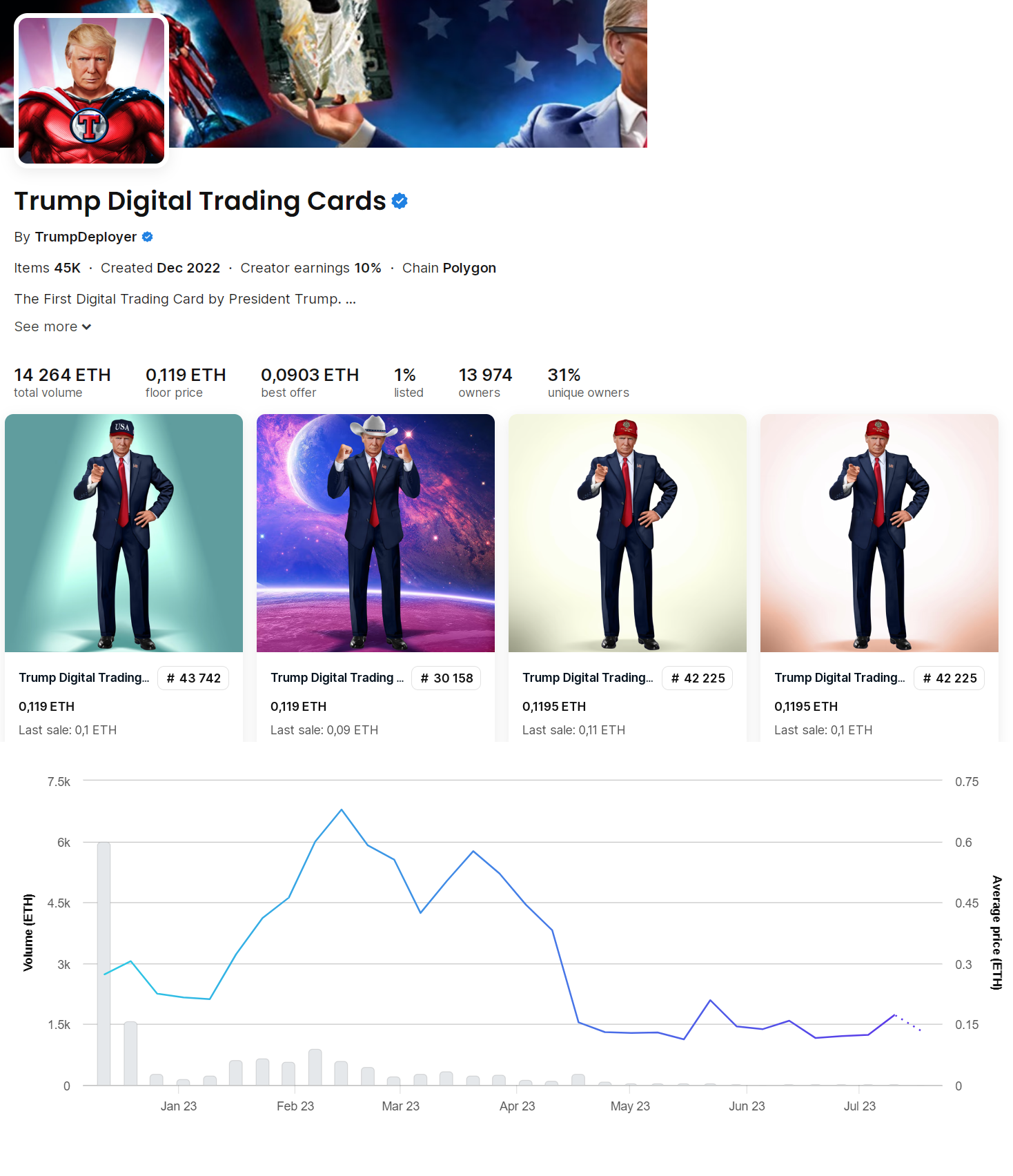
Task: Click the "3k" volume axis label
Action: click(x=63, y=965)
